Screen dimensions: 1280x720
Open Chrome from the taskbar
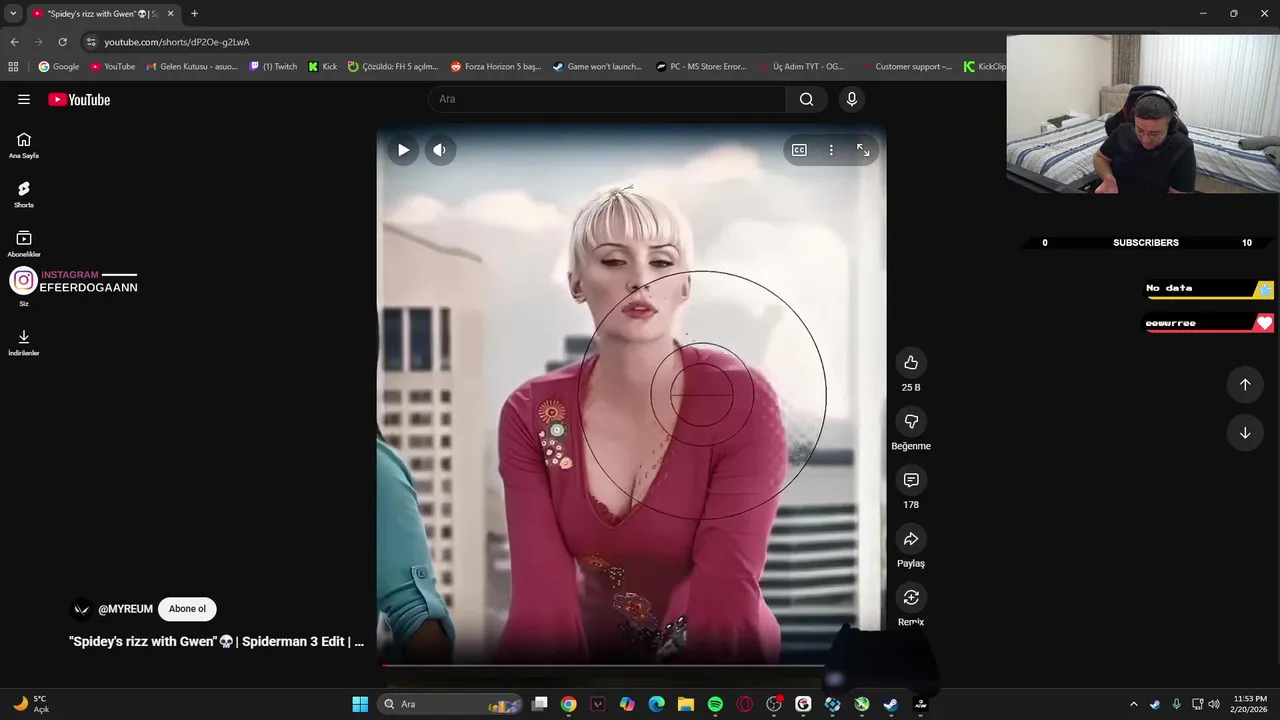coord(569,704)
